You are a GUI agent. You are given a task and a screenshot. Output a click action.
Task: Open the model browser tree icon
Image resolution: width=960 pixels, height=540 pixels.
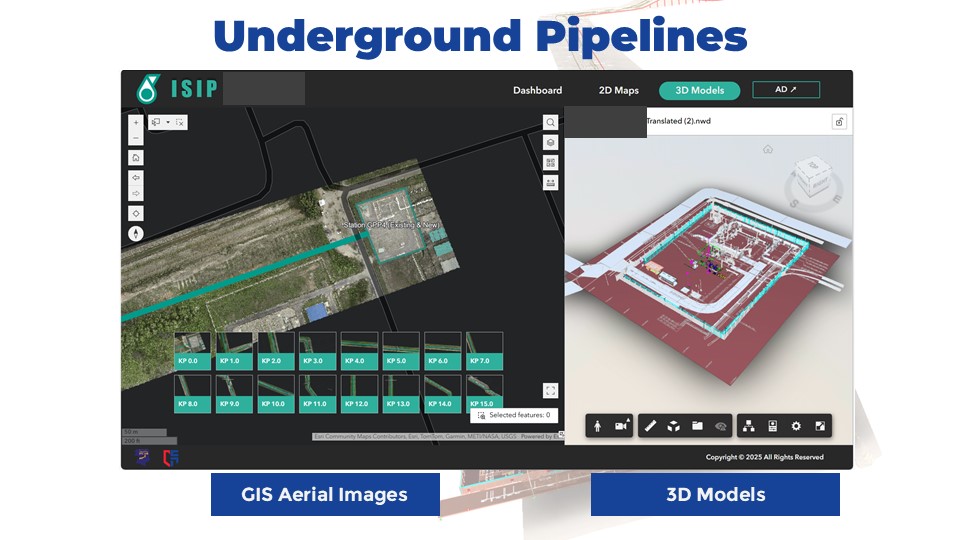pyautogui.click(x=750, y=426)
